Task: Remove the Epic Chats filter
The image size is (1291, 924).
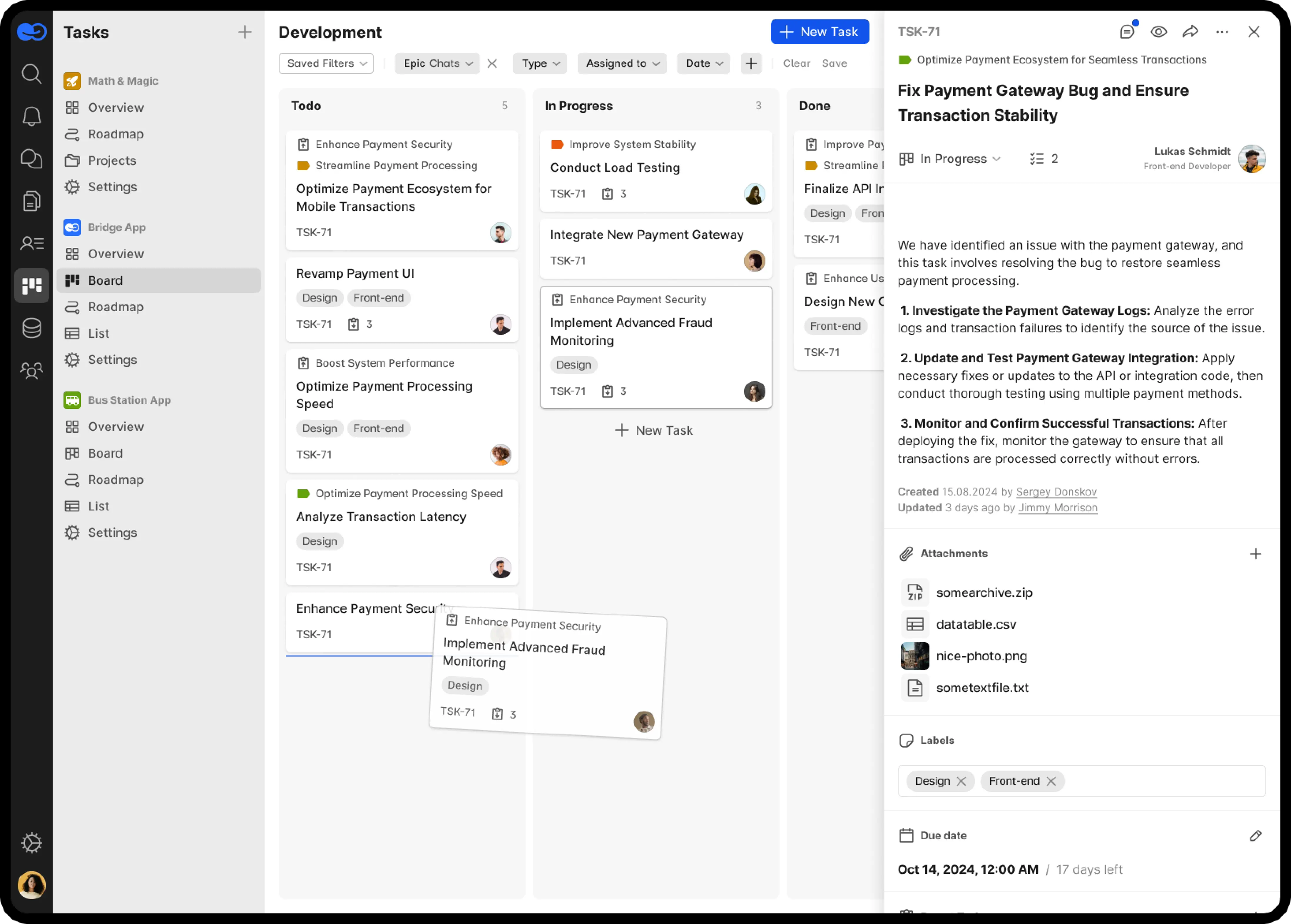Action: click(x=492, y=64)
